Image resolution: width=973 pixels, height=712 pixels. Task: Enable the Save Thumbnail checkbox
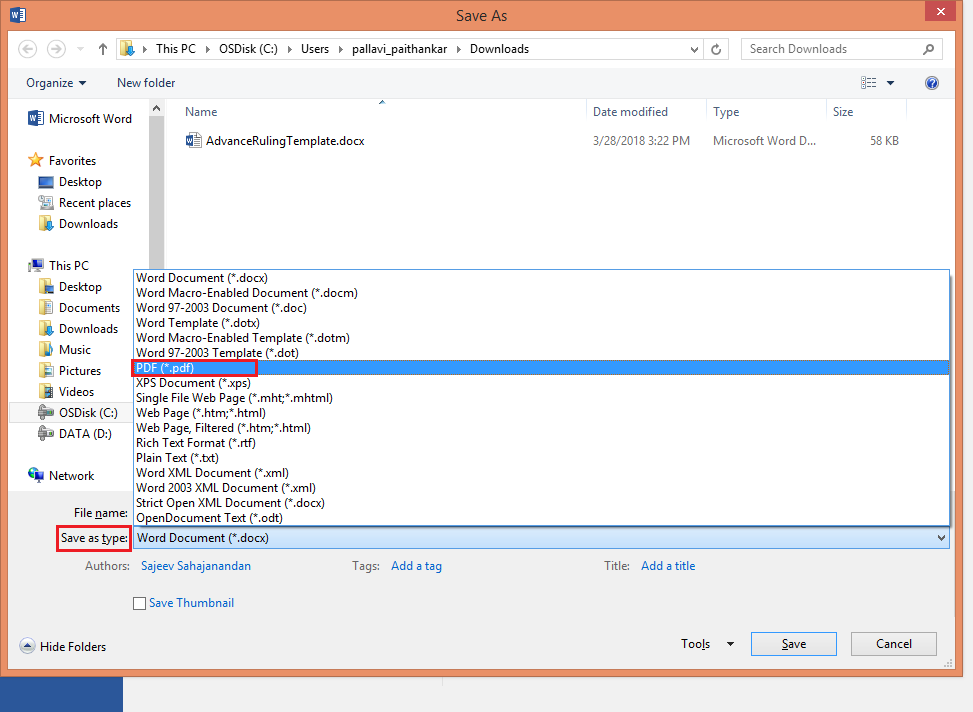pyautogui.click(x=140, y=603)
